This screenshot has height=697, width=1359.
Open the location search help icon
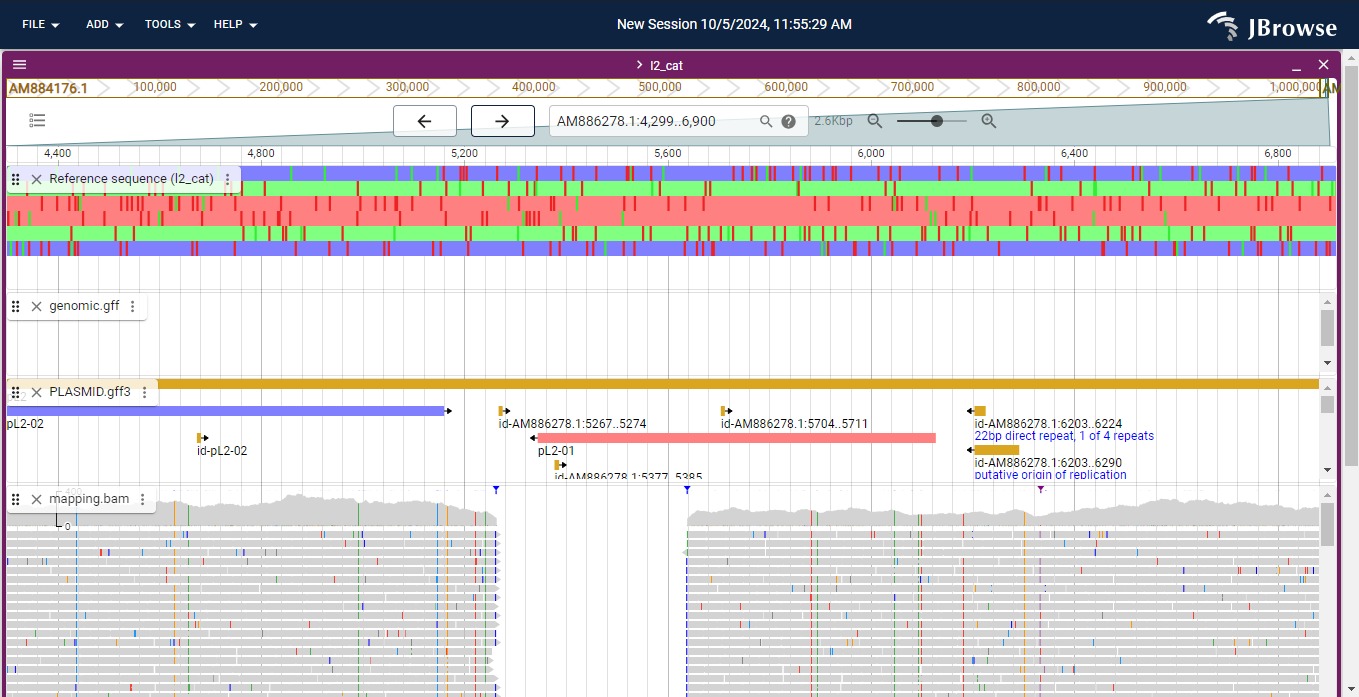pos(789,122)
